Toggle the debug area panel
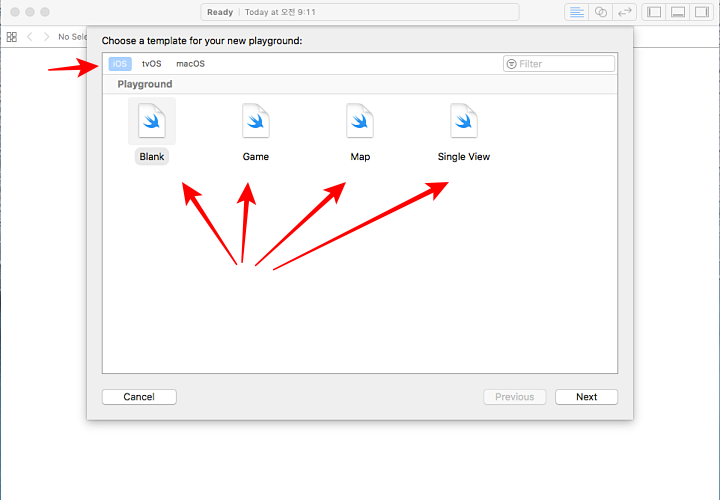The width and height of the screenshot is (720, 500). pyautogui.click(x=678, y=12)
